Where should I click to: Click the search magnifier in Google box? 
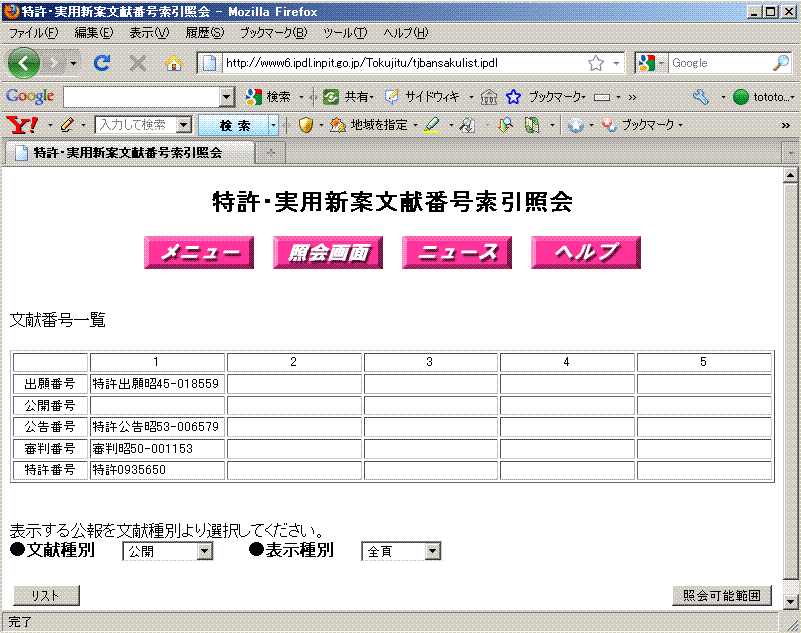(780, 63)
